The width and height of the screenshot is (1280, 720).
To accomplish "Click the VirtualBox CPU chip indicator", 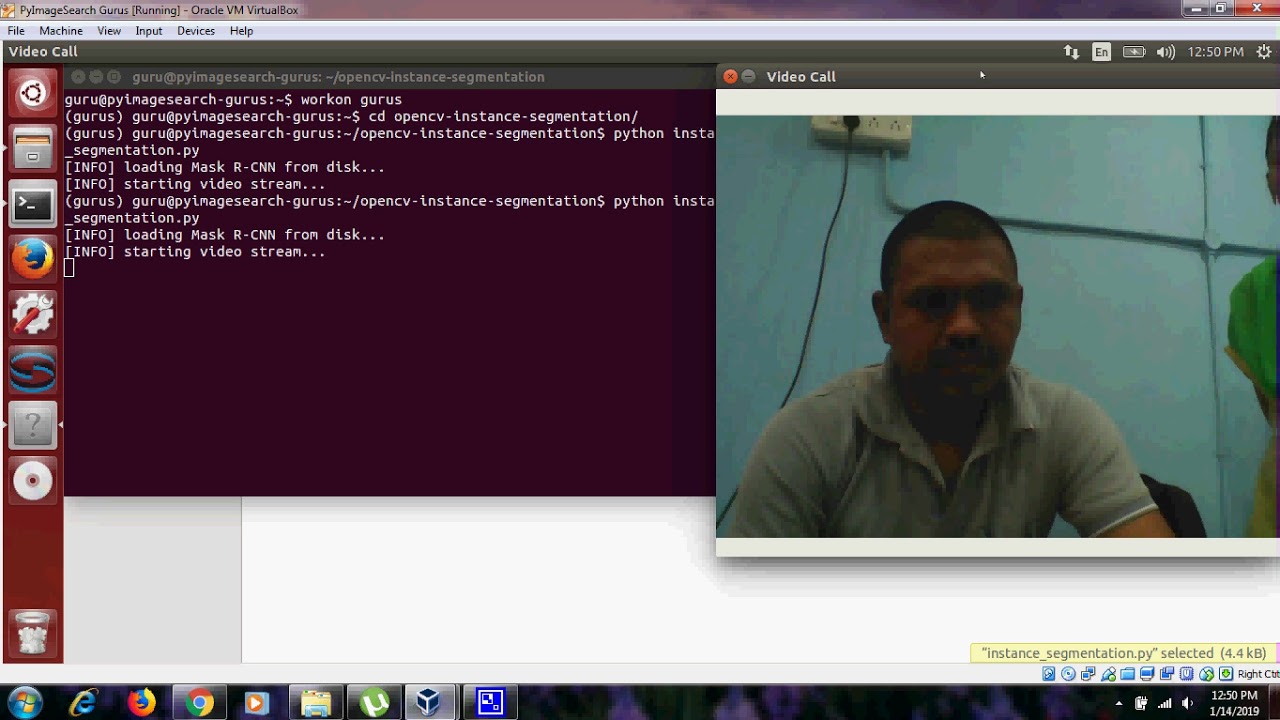I will (x=1186, y=674).
